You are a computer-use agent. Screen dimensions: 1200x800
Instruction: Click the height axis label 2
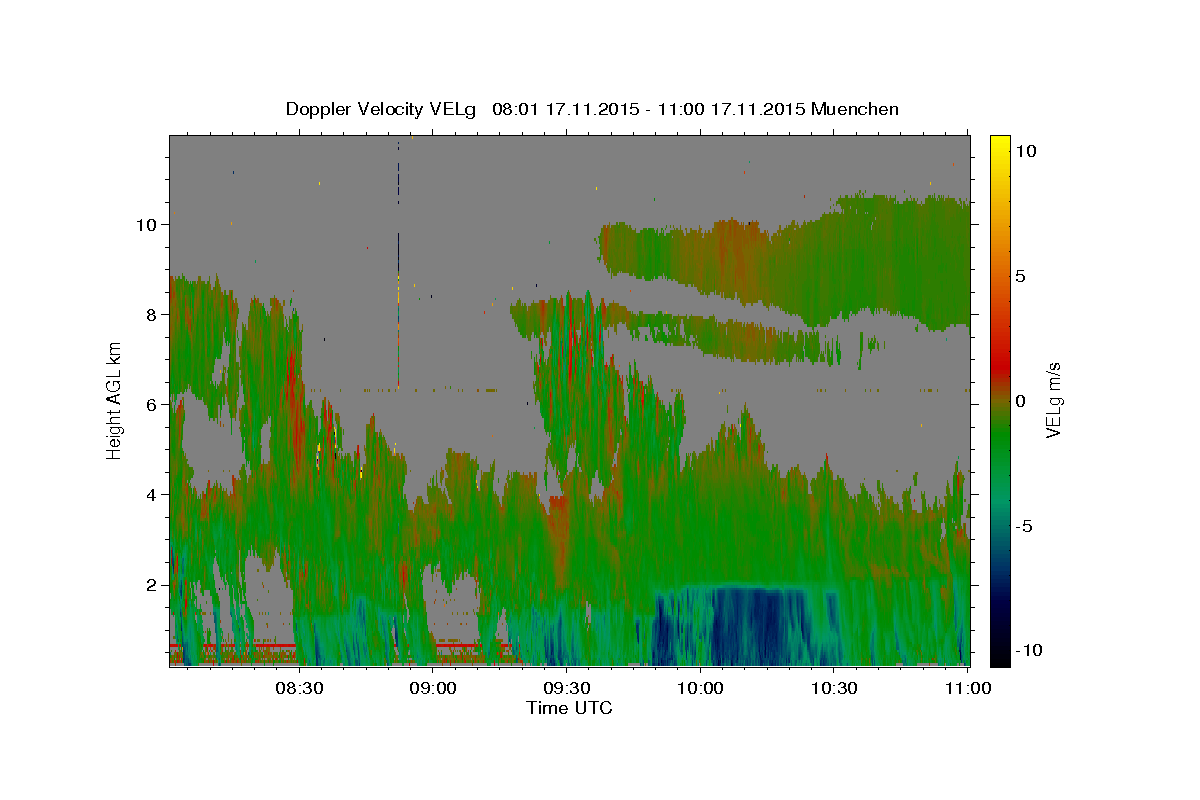point(152,585)
